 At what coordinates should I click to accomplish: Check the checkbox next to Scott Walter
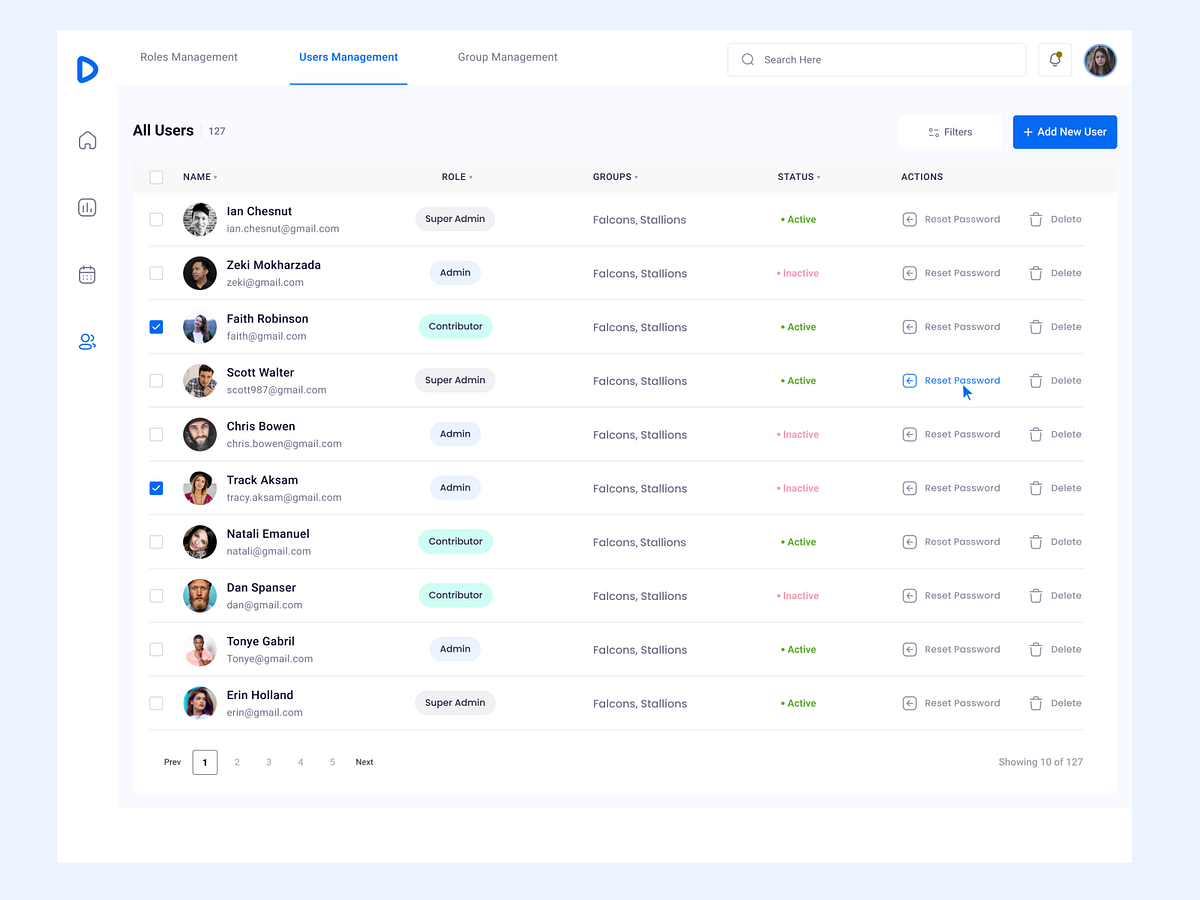[x=156, y=380]
